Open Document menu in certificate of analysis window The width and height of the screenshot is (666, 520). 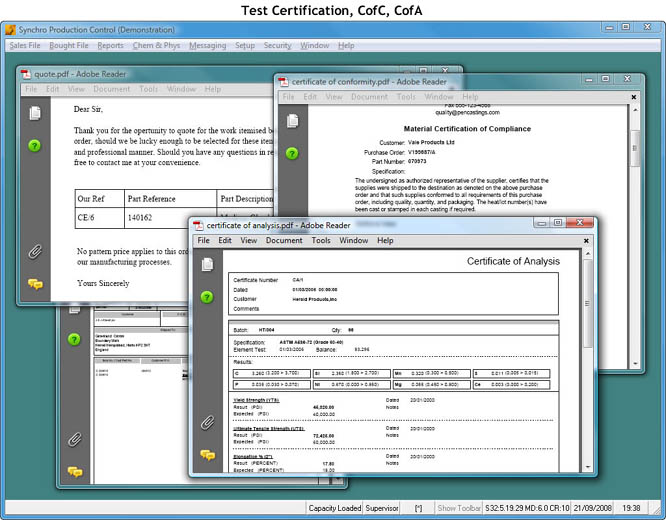[x=284, y=240]
